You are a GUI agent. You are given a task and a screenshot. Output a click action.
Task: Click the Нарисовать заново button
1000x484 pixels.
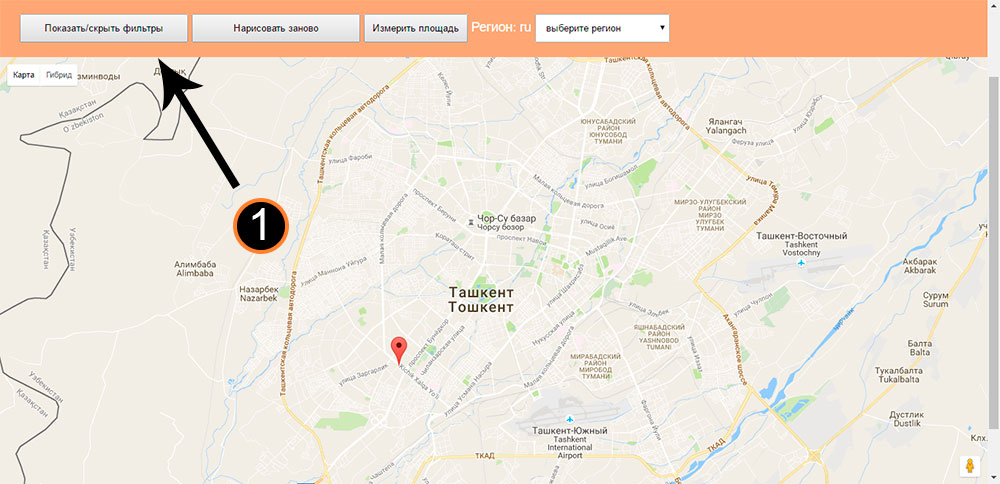276,28
